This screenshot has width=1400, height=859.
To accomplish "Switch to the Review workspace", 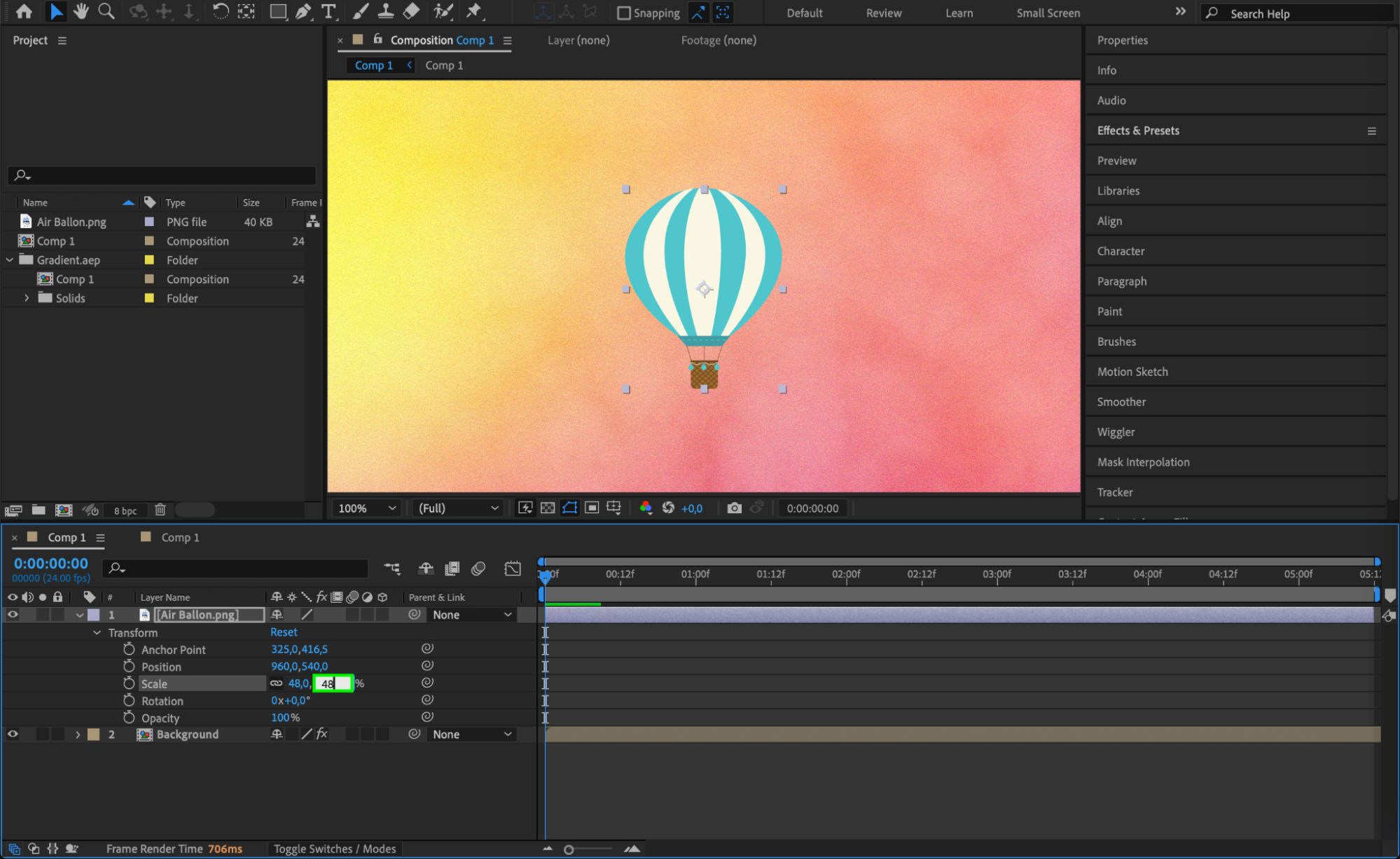I will click(883, 13).
